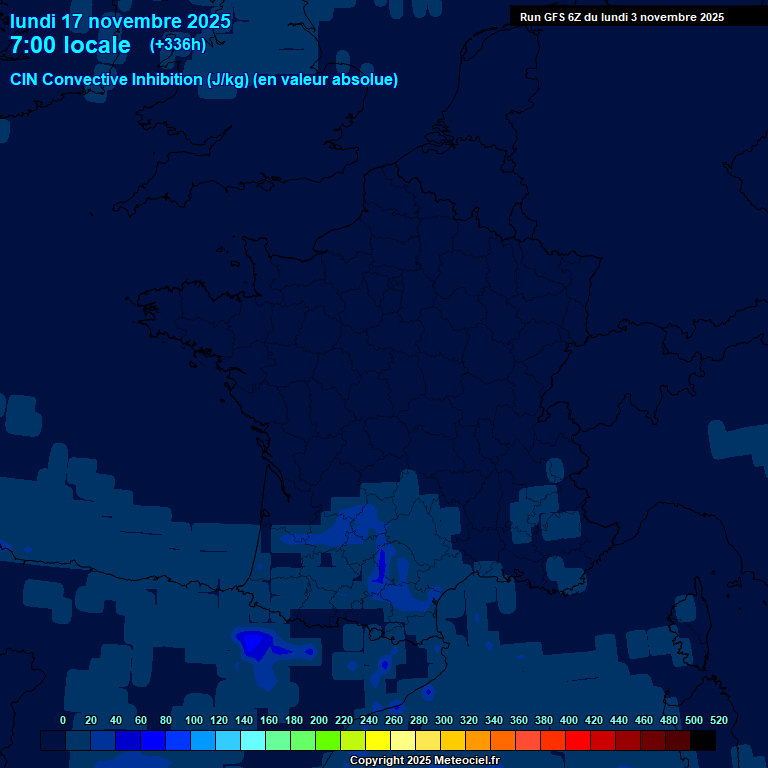Screen dimensions: 768x768
Task: Select the light cyan legend swatch near 140
Action: 253,741
